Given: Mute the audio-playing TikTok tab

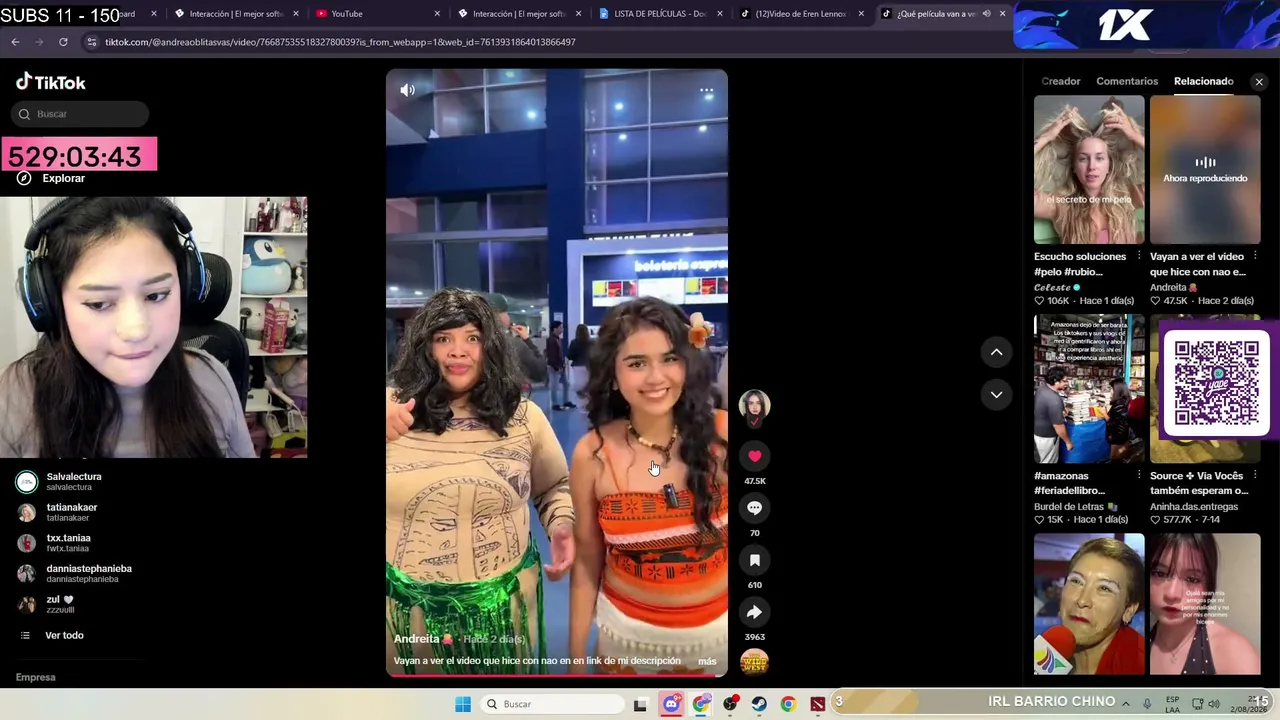Looking at the screenshot, I should click(x=986, y=14).
